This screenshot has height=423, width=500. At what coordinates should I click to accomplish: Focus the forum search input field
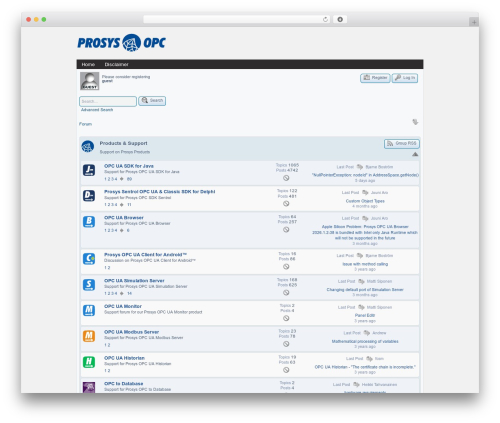[108, 101]
